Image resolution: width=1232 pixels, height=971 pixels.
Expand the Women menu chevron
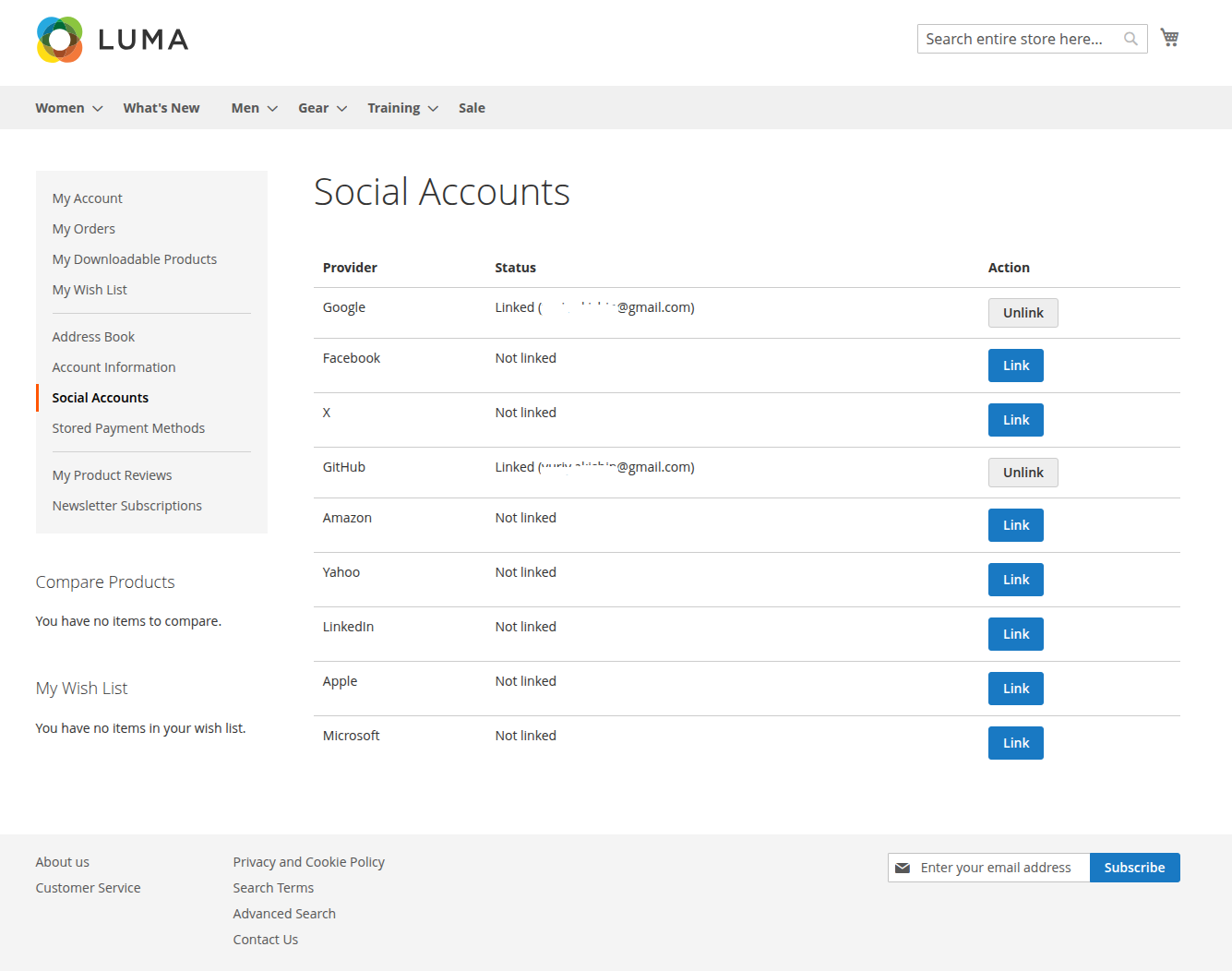(x=97, y=108)
